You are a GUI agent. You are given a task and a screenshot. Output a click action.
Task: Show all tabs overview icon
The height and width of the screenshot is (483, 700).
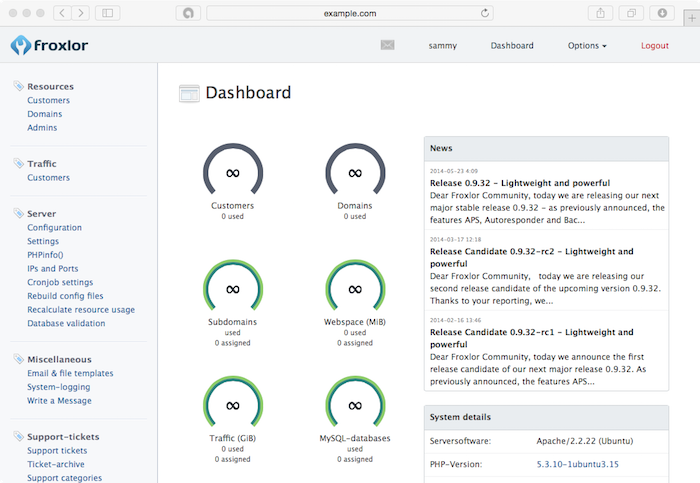click(x=632, y=13)
